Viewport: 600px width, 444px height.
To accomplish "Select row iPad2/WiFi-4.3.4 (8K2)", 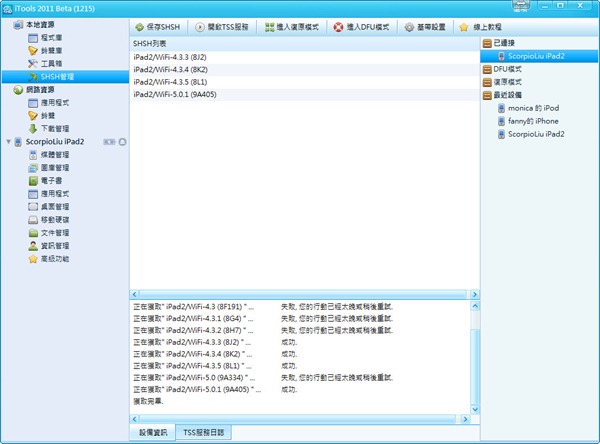I will (305, 70).
